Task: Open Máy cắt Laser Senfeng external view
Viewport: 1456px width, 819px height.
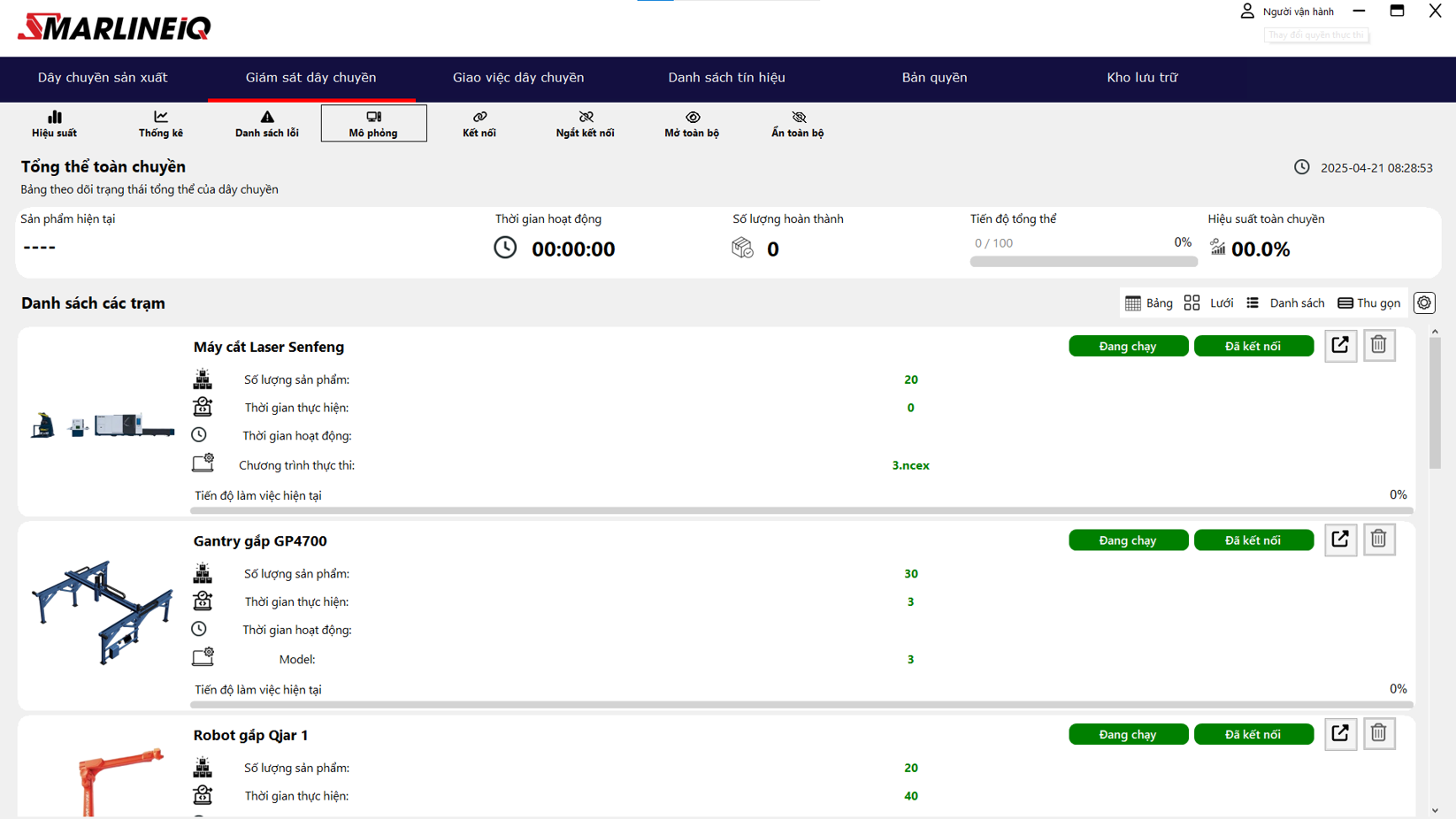Action: [x=1340, y=346]
